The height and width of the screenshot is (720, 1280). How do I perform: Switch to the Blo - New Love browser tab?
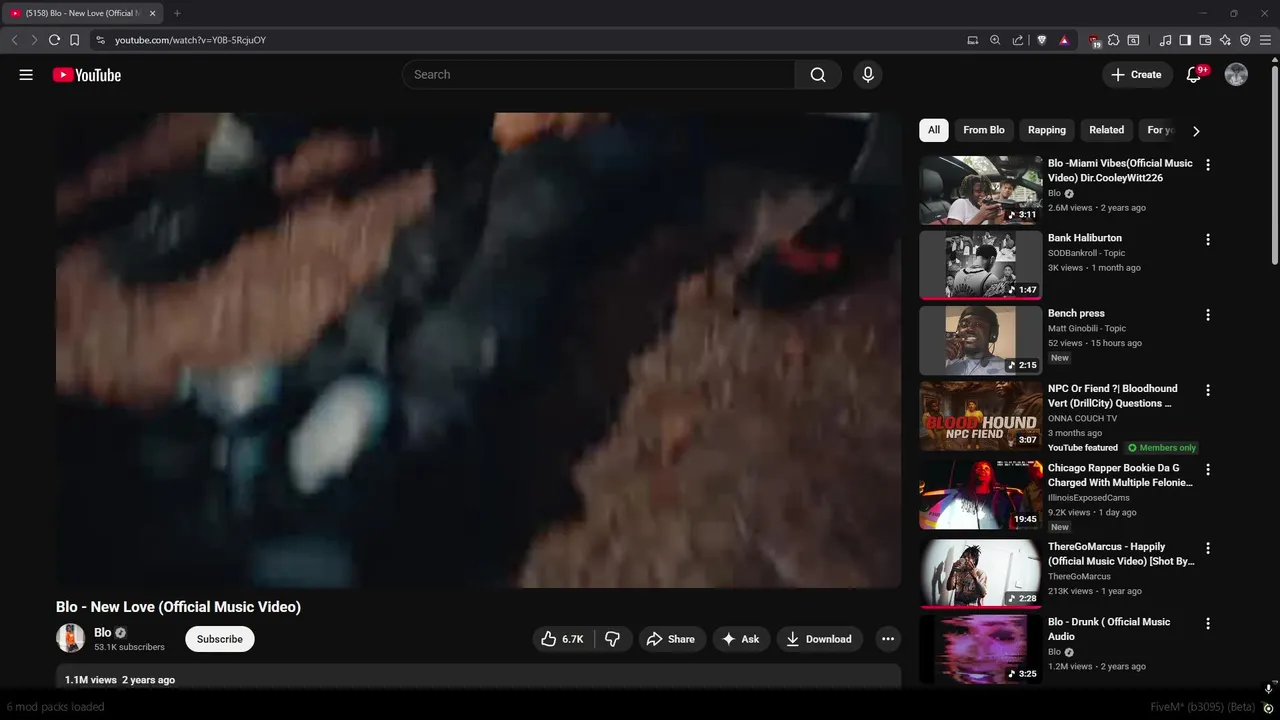click(82, 13)
